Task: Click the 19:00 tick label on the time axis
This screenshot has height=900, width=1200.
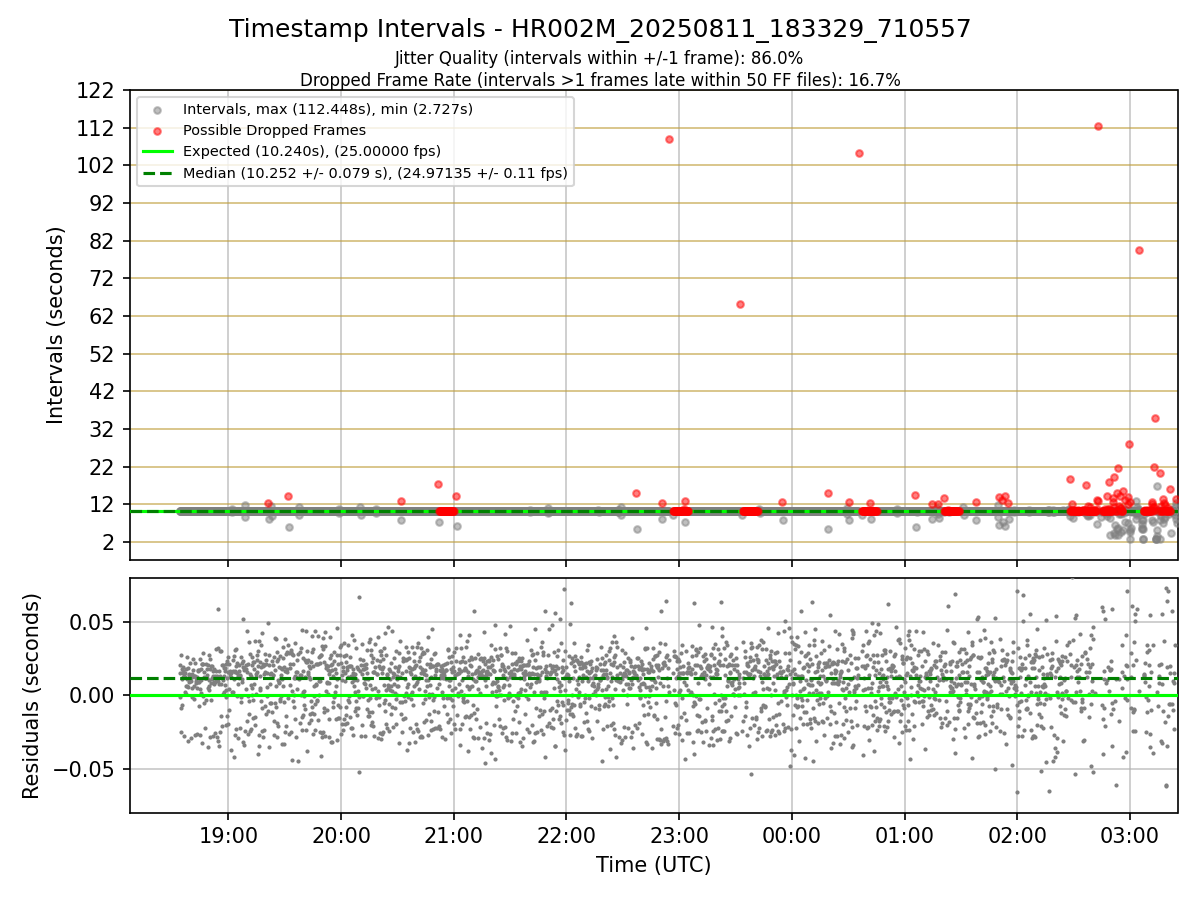Action: (x=228, y=835)
